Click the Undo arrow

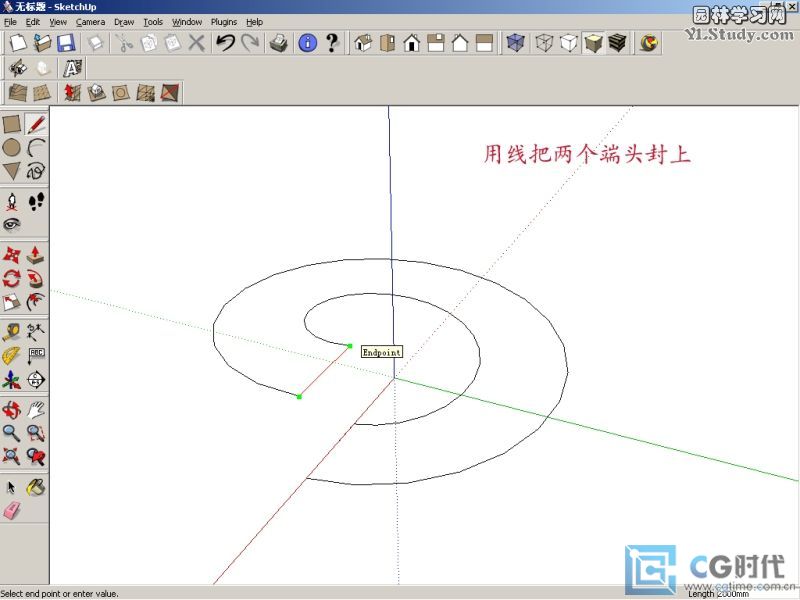[225, 43]
